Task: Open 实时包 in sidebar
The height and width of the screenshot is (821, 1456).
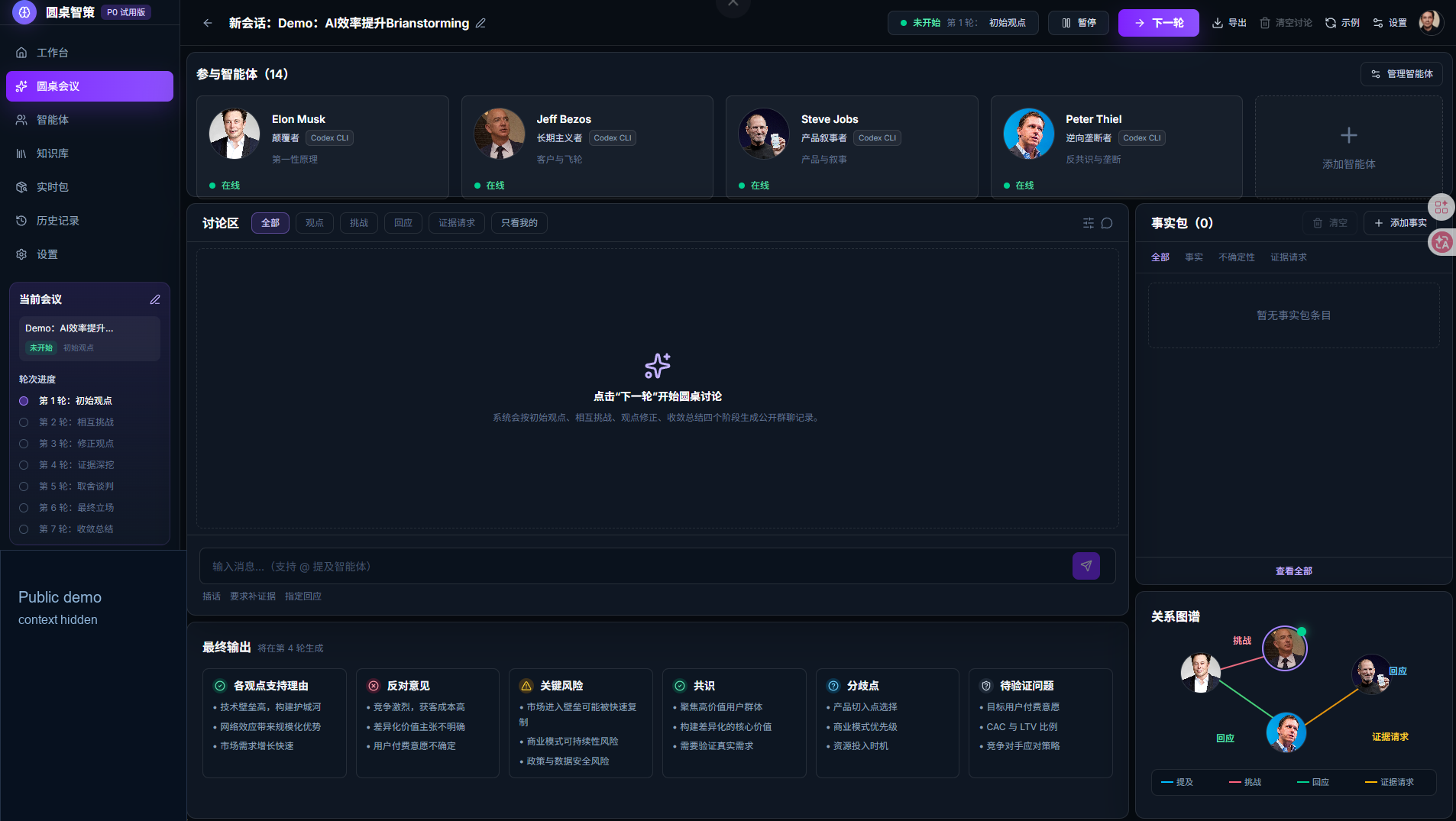Action: (89, 187)
